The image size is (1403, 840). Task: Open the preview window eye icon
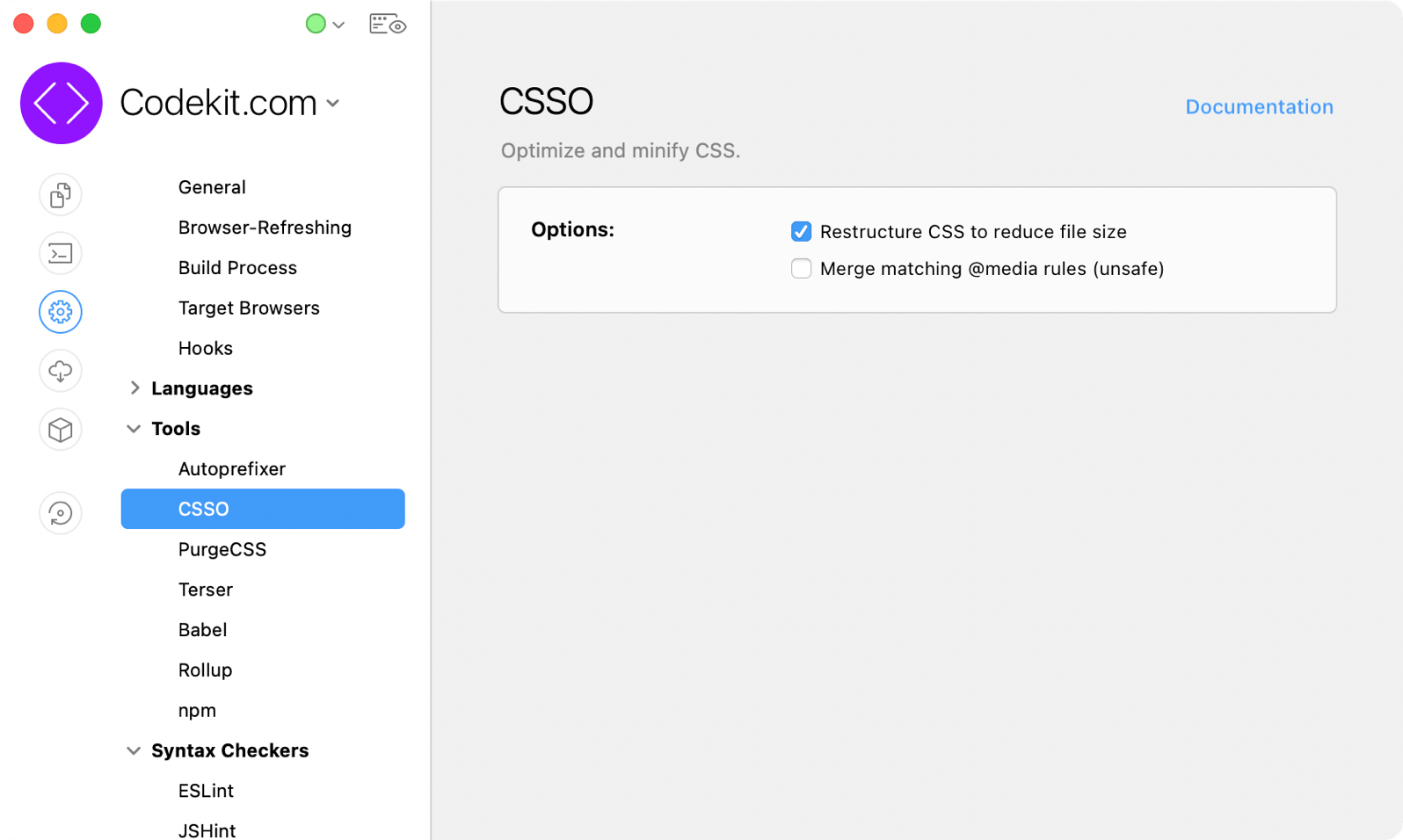pyautogui.click(x=388, y=24)
